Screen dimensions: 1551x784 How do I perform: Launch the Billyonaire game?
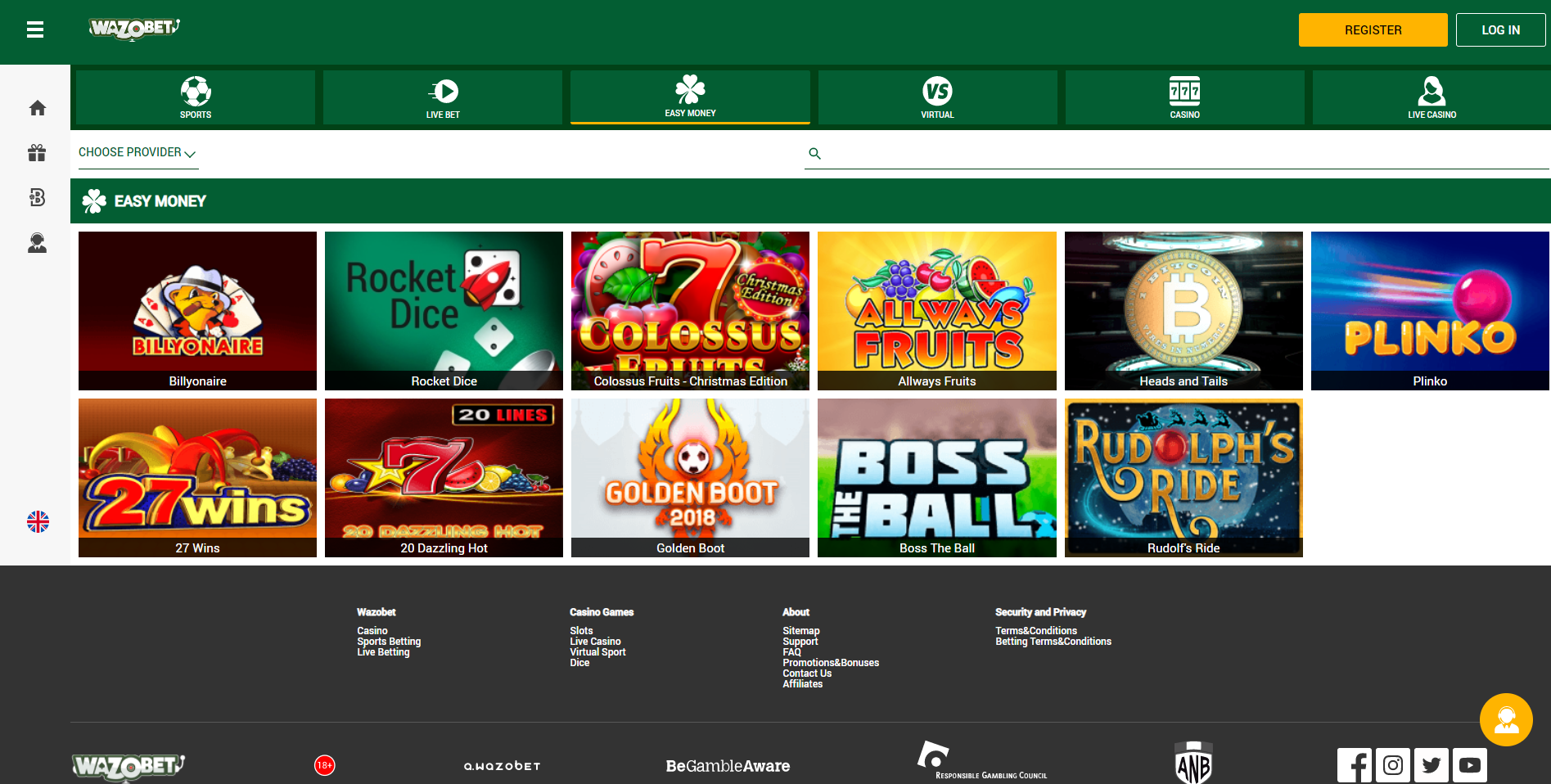(197, 311)
